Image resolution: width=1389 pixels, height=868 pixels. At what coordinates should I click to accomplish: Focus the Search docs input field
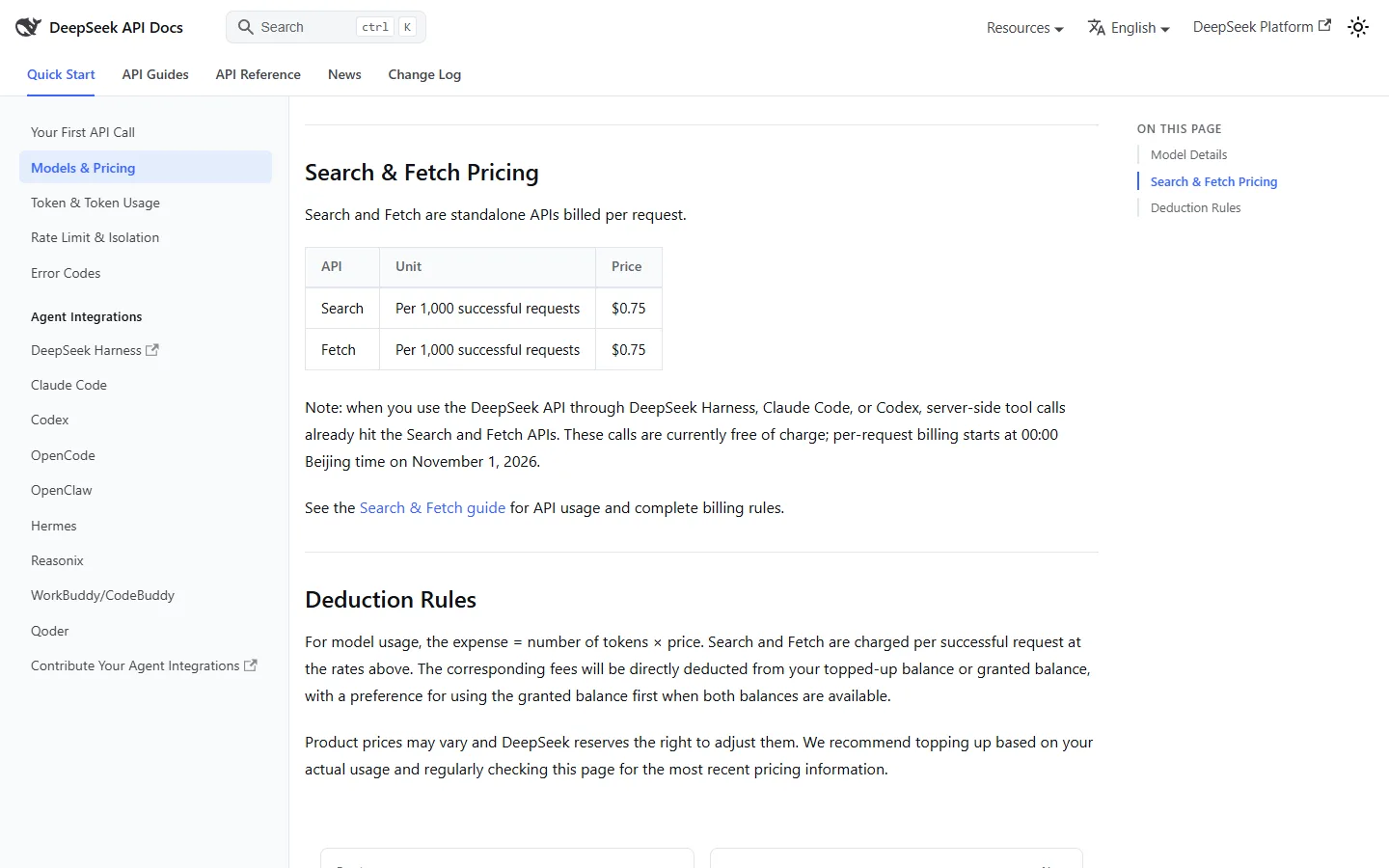(326, 27)
